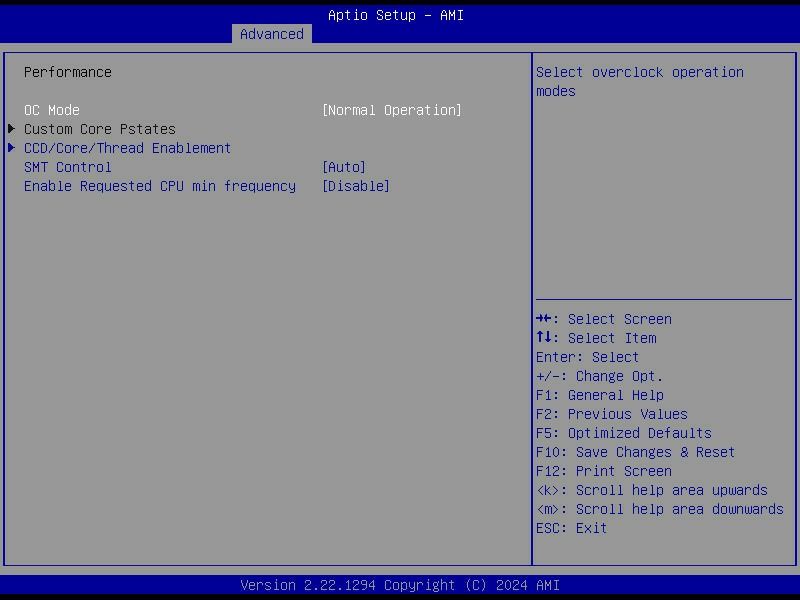The width and height of the screenshot is (800, 600).
Task: Click the Scroll help area downwards hint
Action: [x=660, y=509]
